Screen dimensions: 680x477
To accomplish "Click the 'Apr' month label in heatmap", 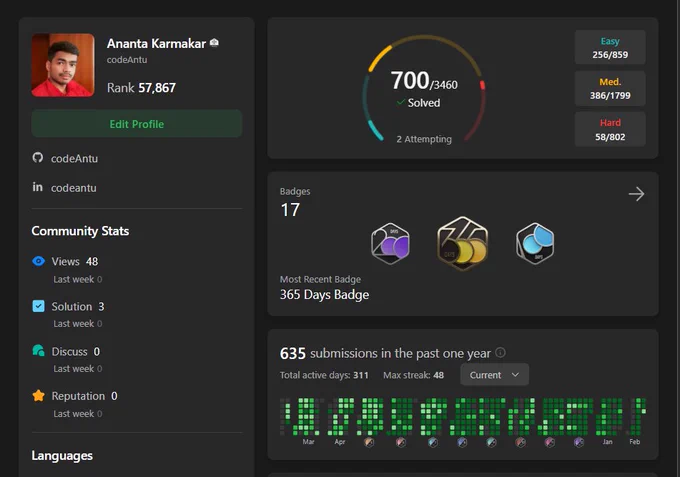I will tap(340, 442).
